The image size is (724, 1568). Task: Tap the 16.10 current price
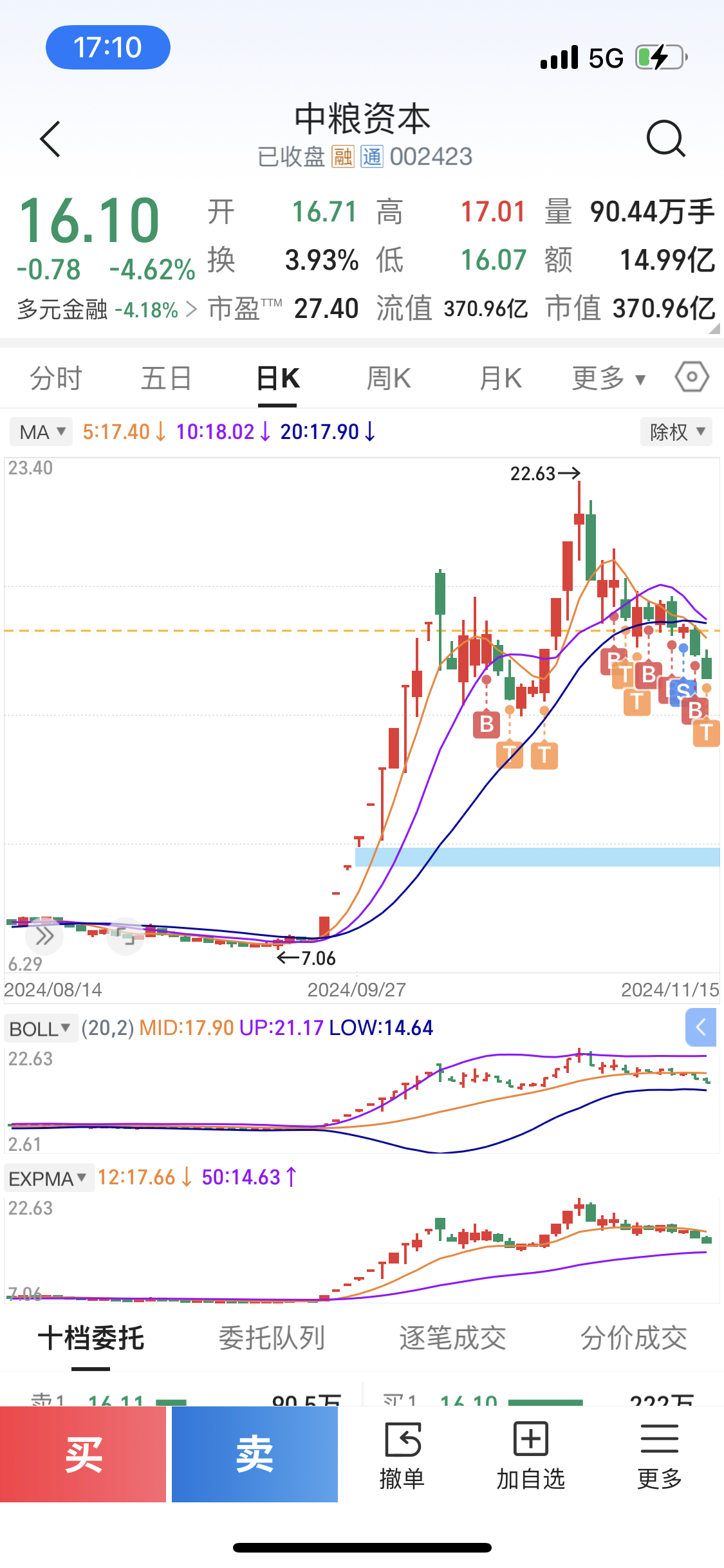tap(89, 221)
